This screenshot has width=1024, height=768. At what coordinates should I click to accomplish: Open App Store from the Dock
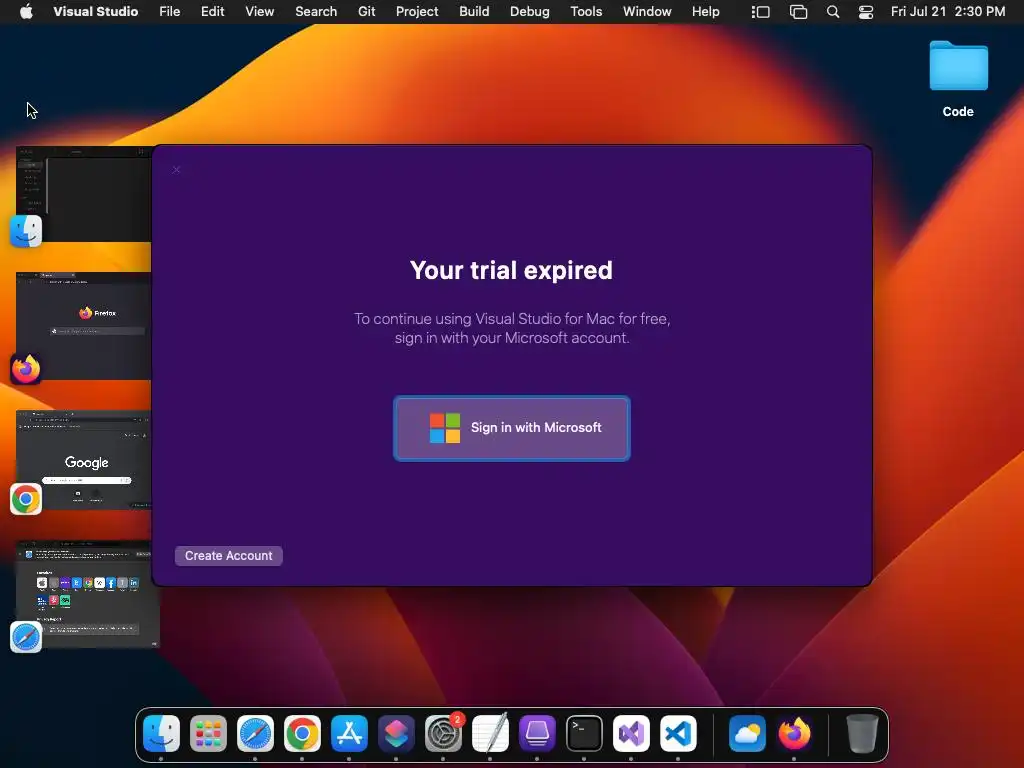pyautogui.click(x=349, y=733)
